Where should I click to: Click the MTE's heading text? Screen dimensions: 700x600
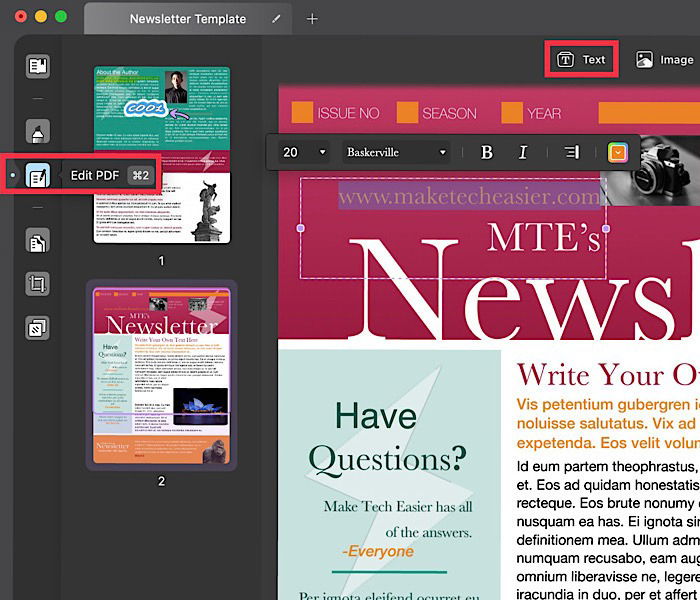point(543,238)
